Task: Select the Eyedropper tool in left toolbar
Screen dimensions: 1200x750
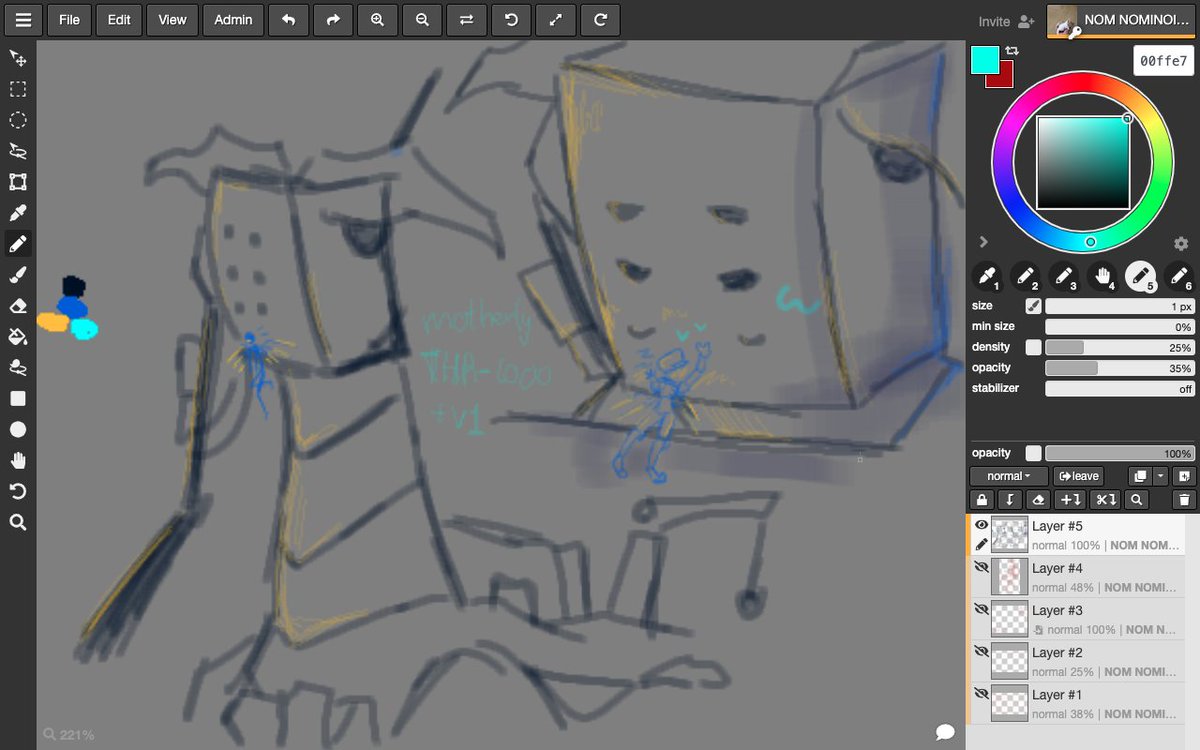Action: (18, 213)
